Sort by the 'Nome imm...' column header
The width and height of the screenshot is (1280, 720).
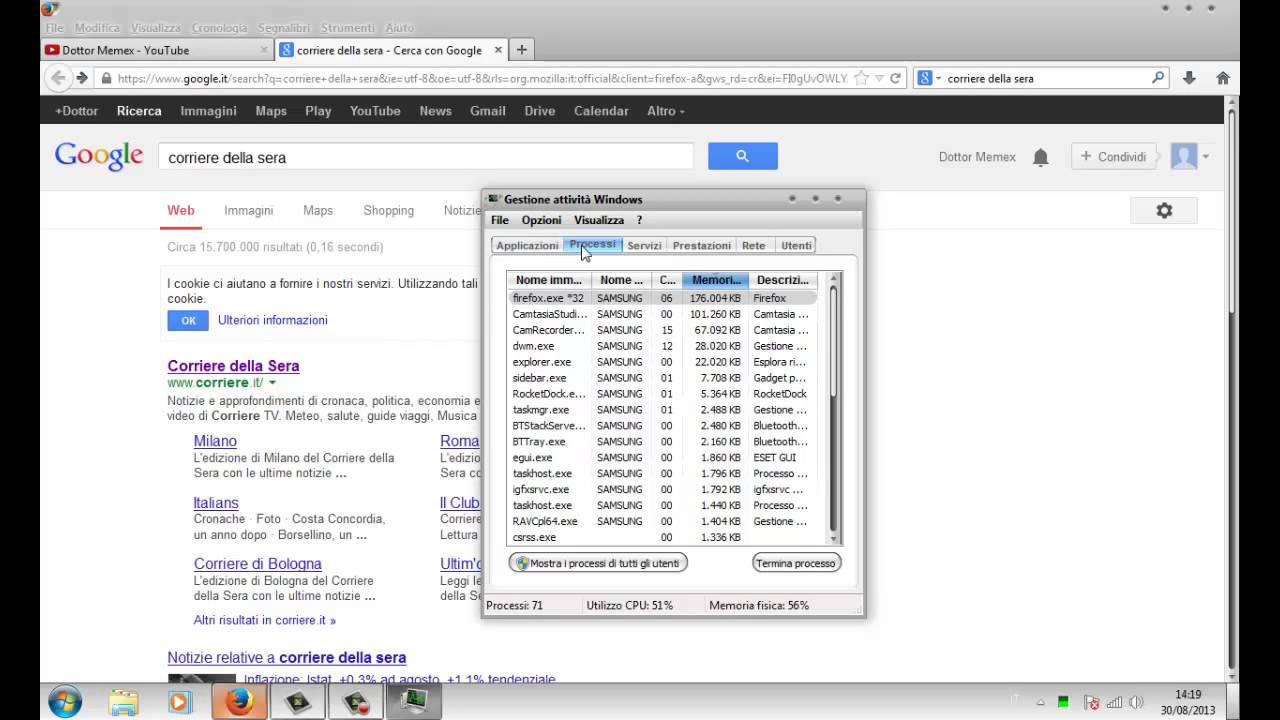point(549,280)
